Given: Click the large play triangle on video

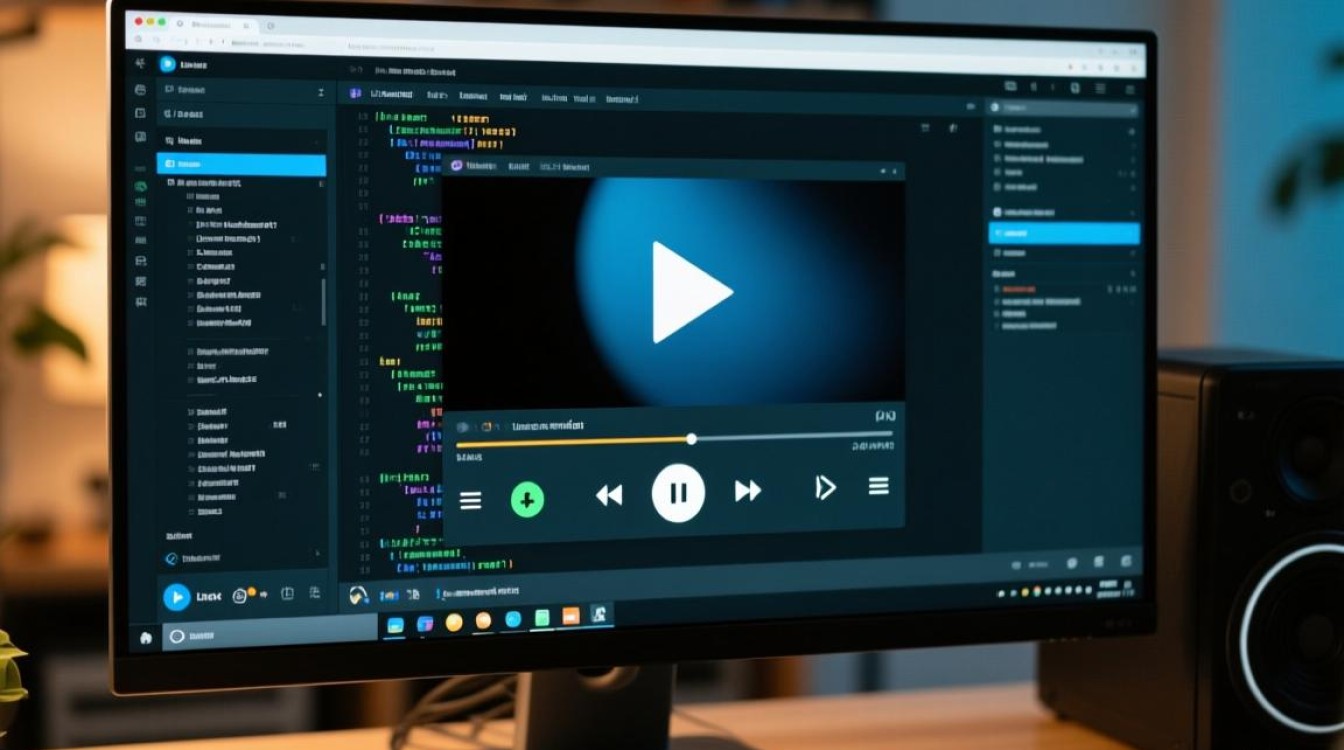Looking at the screenshot, I should (690, 292).
